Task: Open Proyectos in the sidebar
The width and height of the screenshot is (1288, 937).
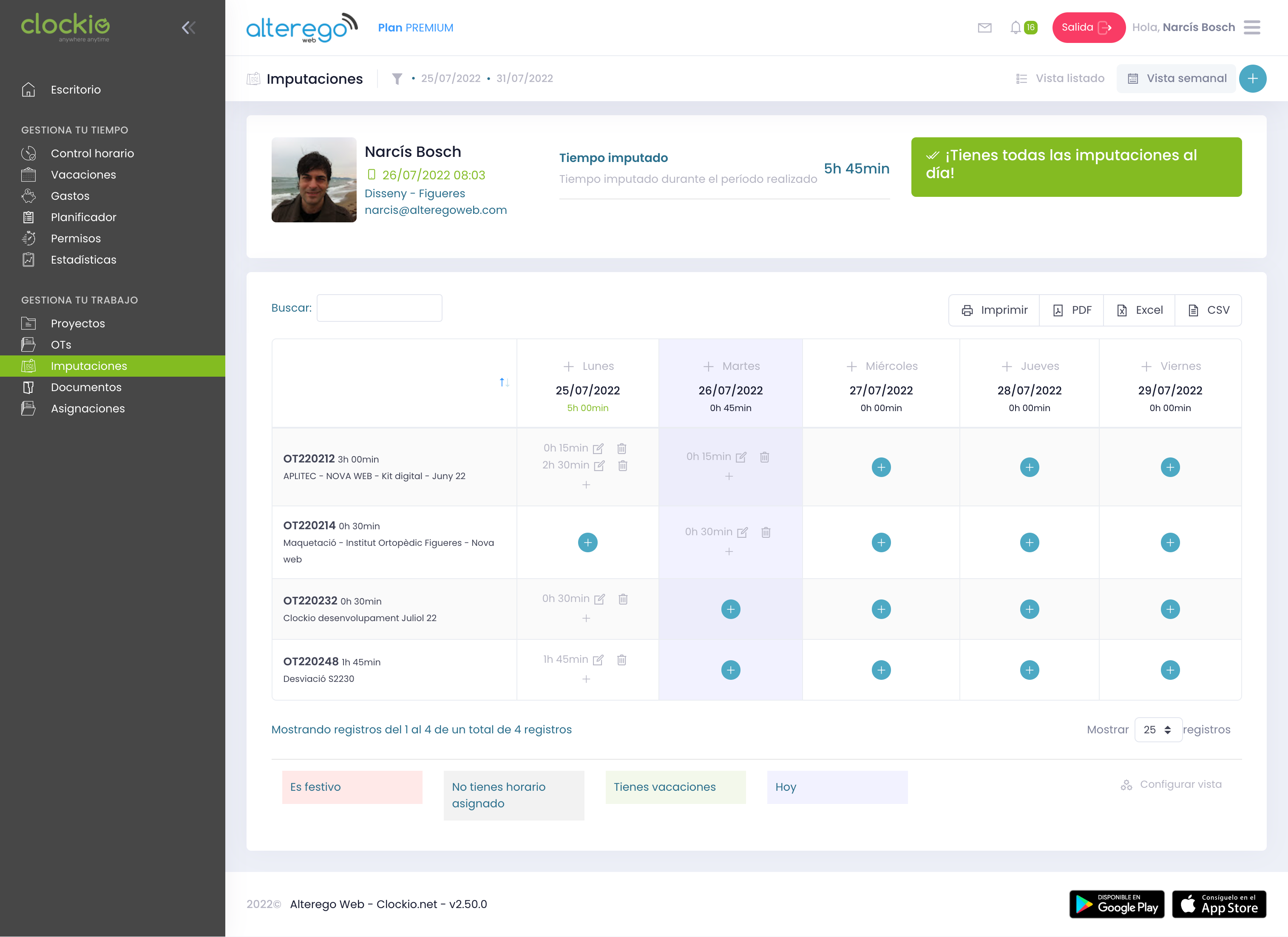Action: [x=78, y=324]
